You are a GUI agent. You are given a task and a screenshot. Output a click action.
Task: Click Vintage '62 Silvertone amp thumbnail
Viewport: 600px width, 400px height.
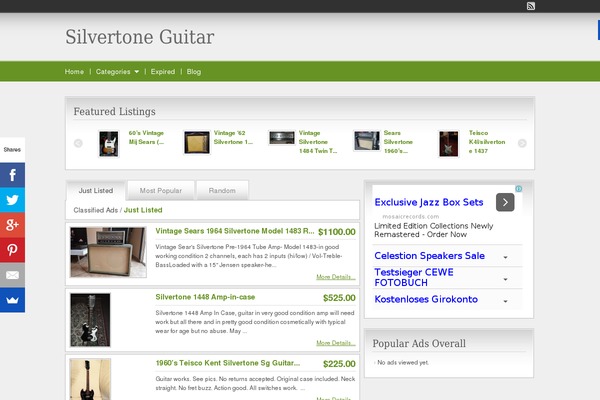[197, 142]
